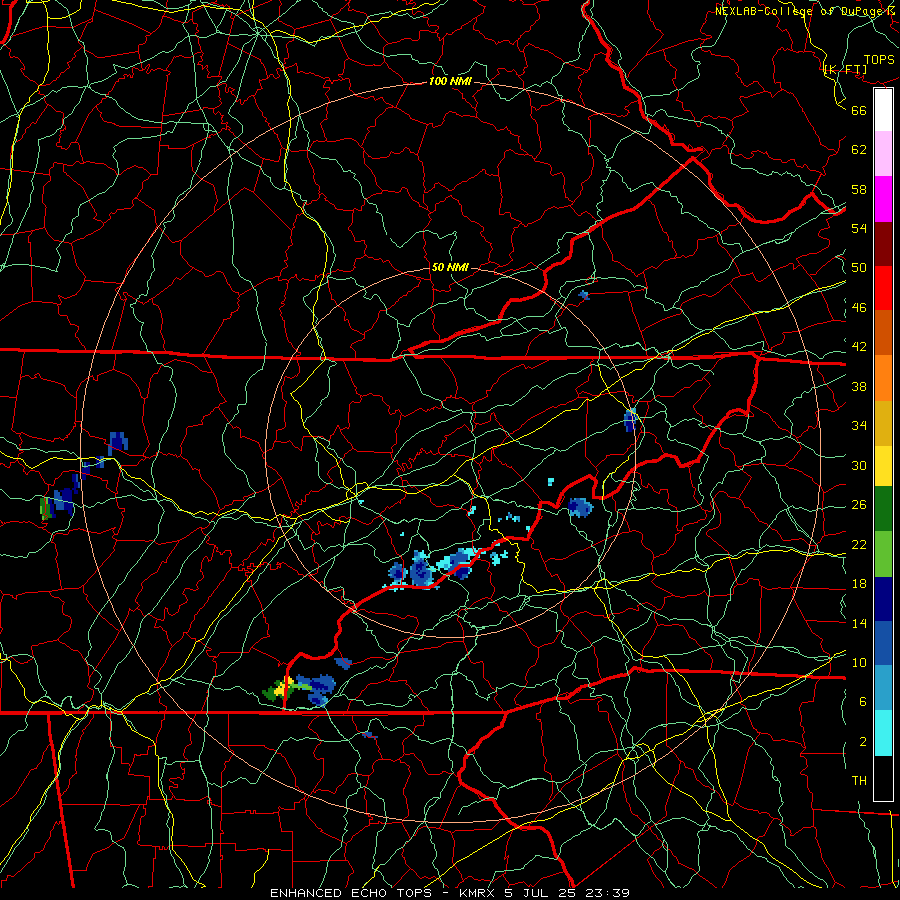Image resolution: width=900 pixels, height=900 pixels.
Task: Click the '26' scale value
Action: coord(859,505)
